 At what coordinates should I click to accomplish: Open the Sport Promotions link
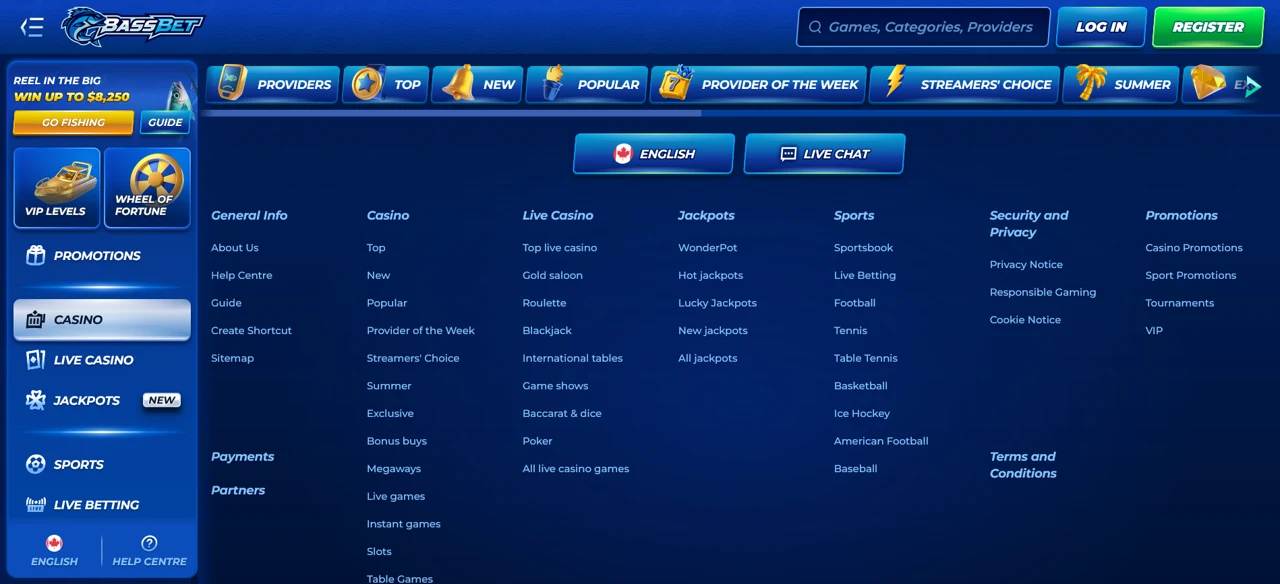point(1190,275)
